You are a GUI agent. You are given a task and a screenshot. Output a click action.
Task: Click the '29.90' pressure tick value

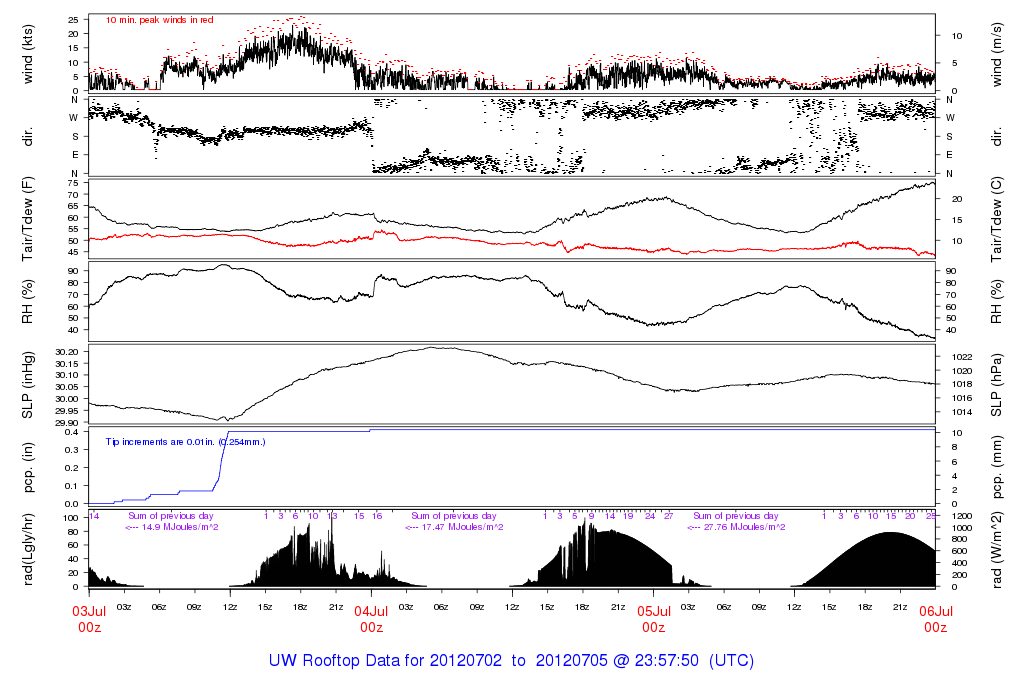click(x=67, y=423)
